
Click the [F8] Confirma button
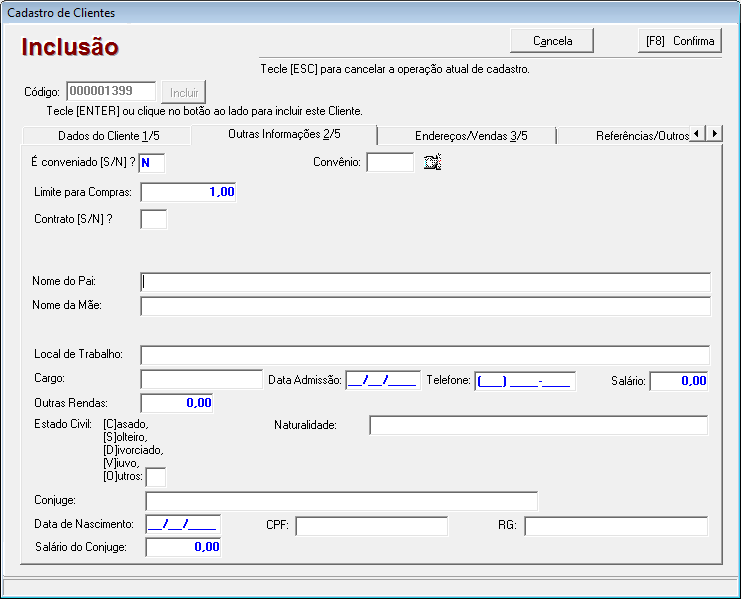coord(680,41)
